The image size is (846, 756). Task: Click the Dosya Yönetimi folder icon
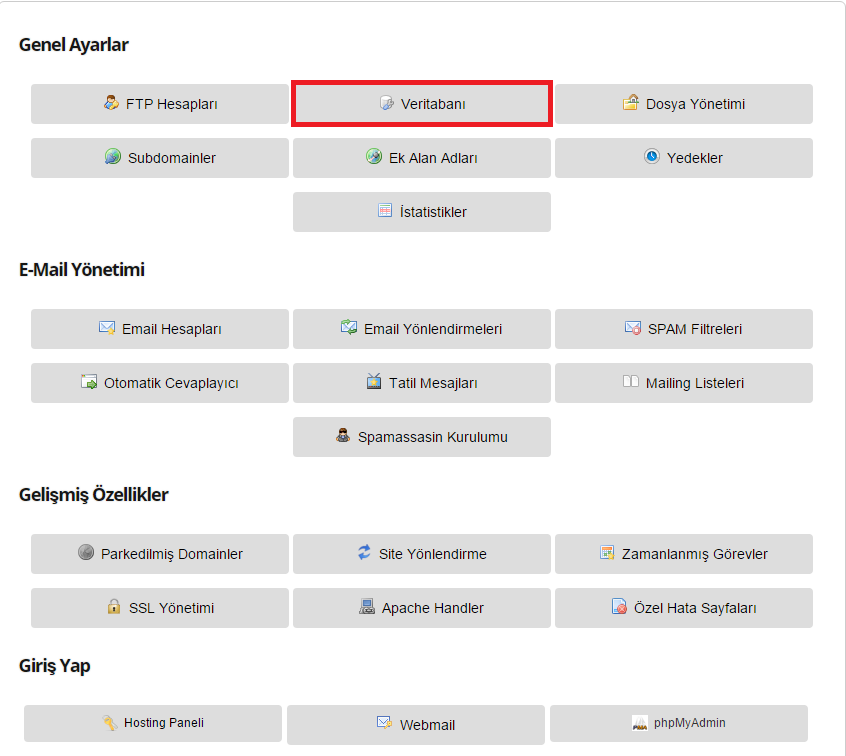[x=631, y=102]
